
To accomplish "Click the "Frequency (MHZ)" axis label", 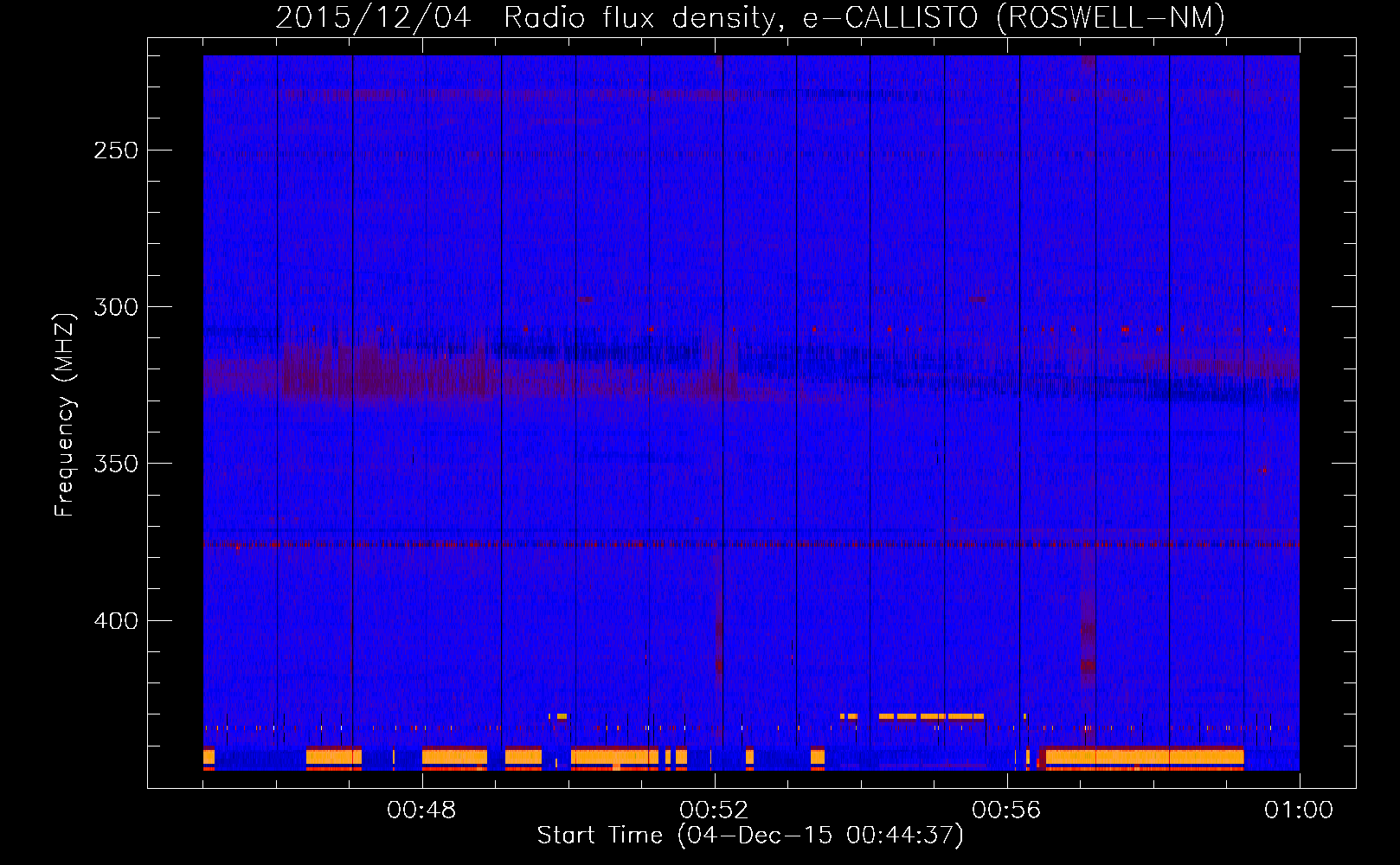I will pyautogui.click(x=65, y=414).
